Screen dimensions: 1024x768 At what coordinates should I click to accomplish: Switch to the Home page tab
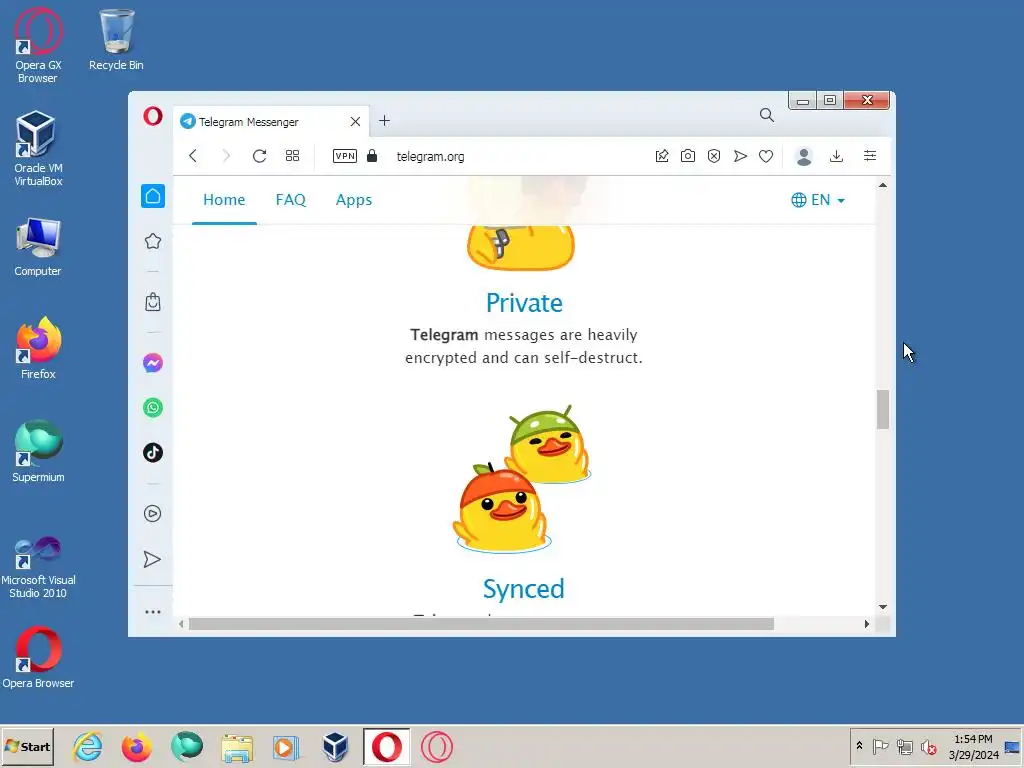224,200
